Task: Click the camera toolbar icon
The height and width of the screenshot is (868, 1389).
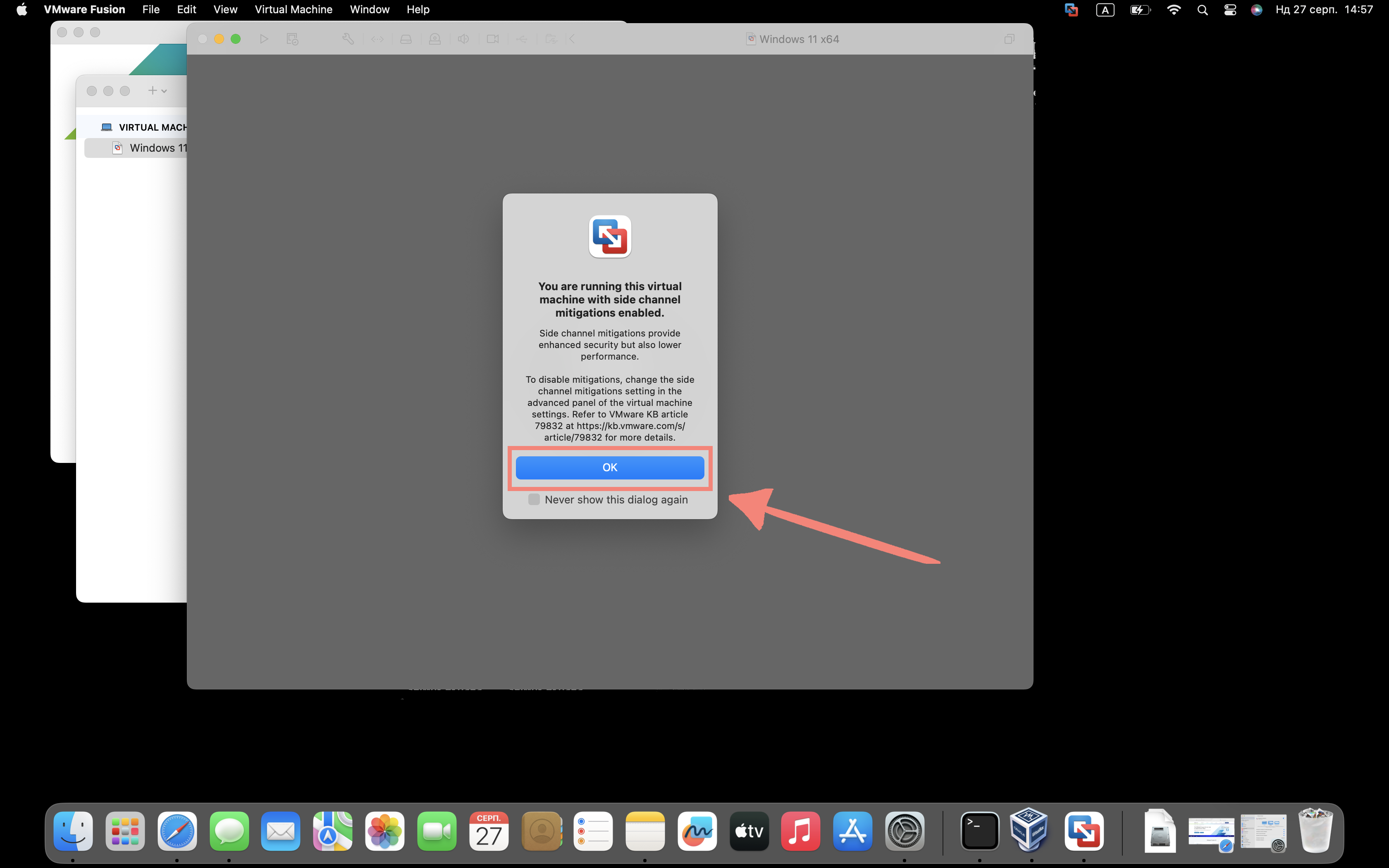Action: pyautogui.click(x=492, y=39)
